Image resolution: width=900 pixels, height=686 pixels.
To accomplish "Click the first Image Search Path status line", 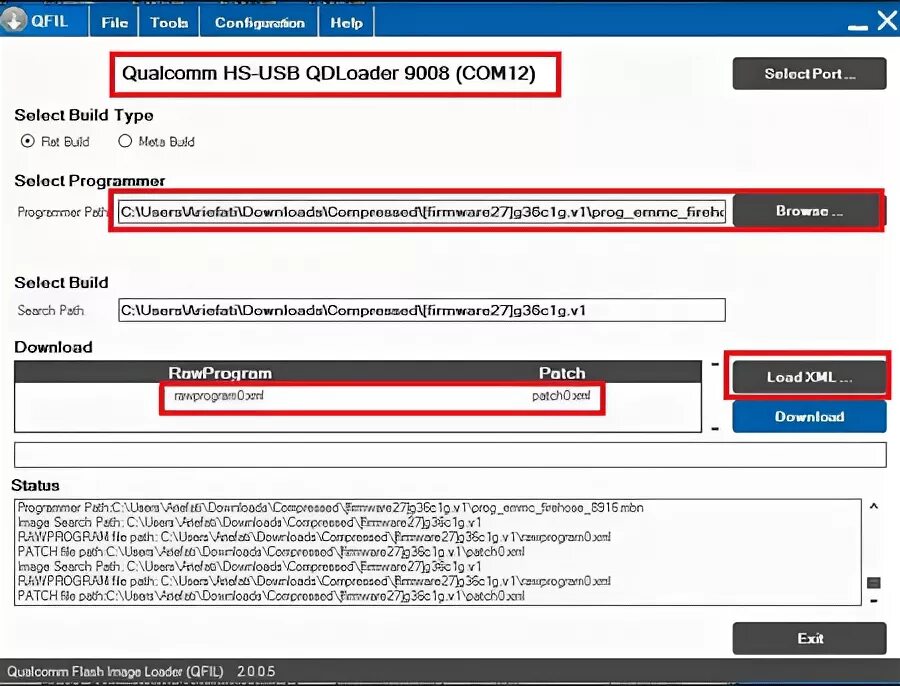I will (250, 522).
